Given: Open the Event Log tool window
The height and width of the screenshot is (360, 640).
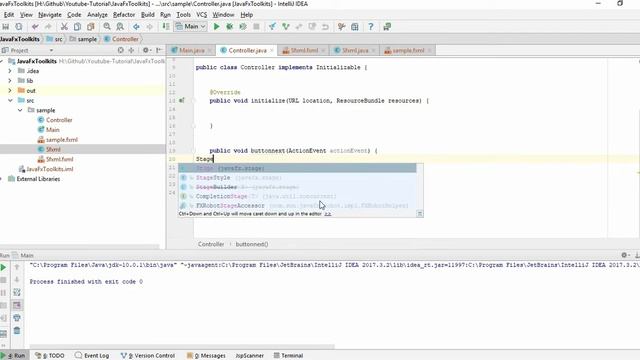Looking at the screenshot, I should [x=92, y=356].
